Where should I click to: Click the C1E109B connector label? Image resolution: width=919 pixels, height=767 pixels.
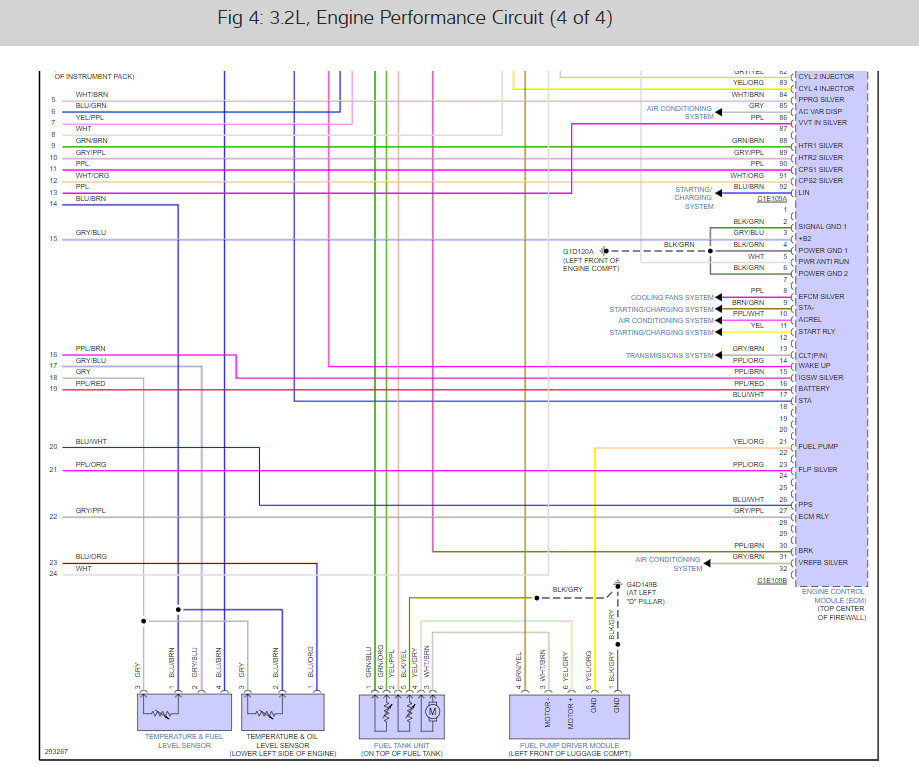(772, 581)
